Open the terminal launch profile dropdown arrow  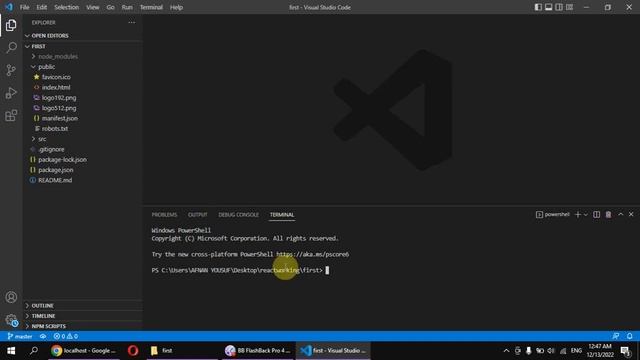pyautogui.click(x=586, y=215)
